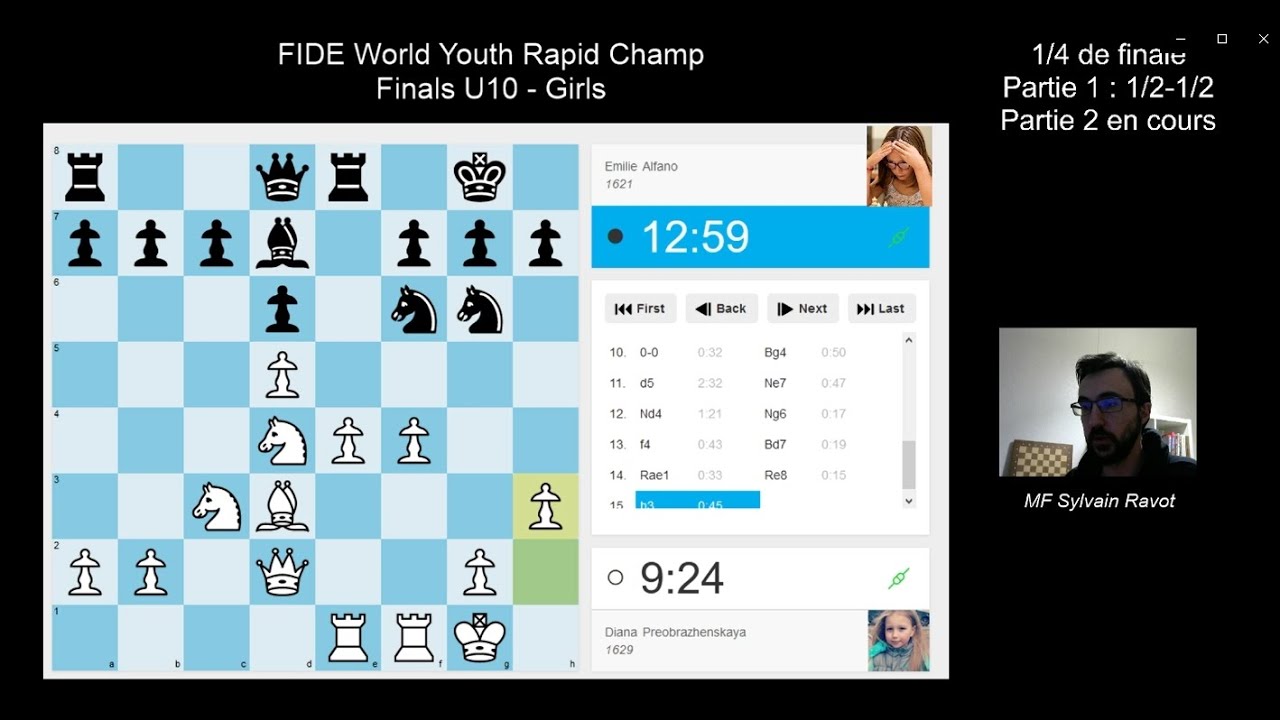Select the black knight on g6
The image size is (1280, 720).
[x=480, y=309]
